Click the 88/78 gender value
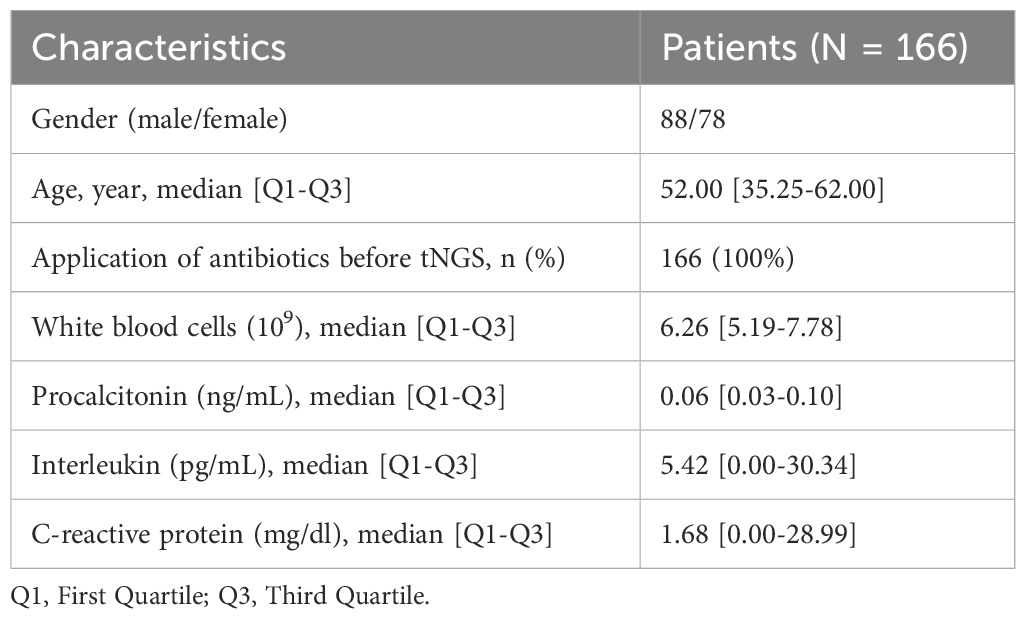The width and height of the screenshot is (1026, 619). click(x=691, y=120)
